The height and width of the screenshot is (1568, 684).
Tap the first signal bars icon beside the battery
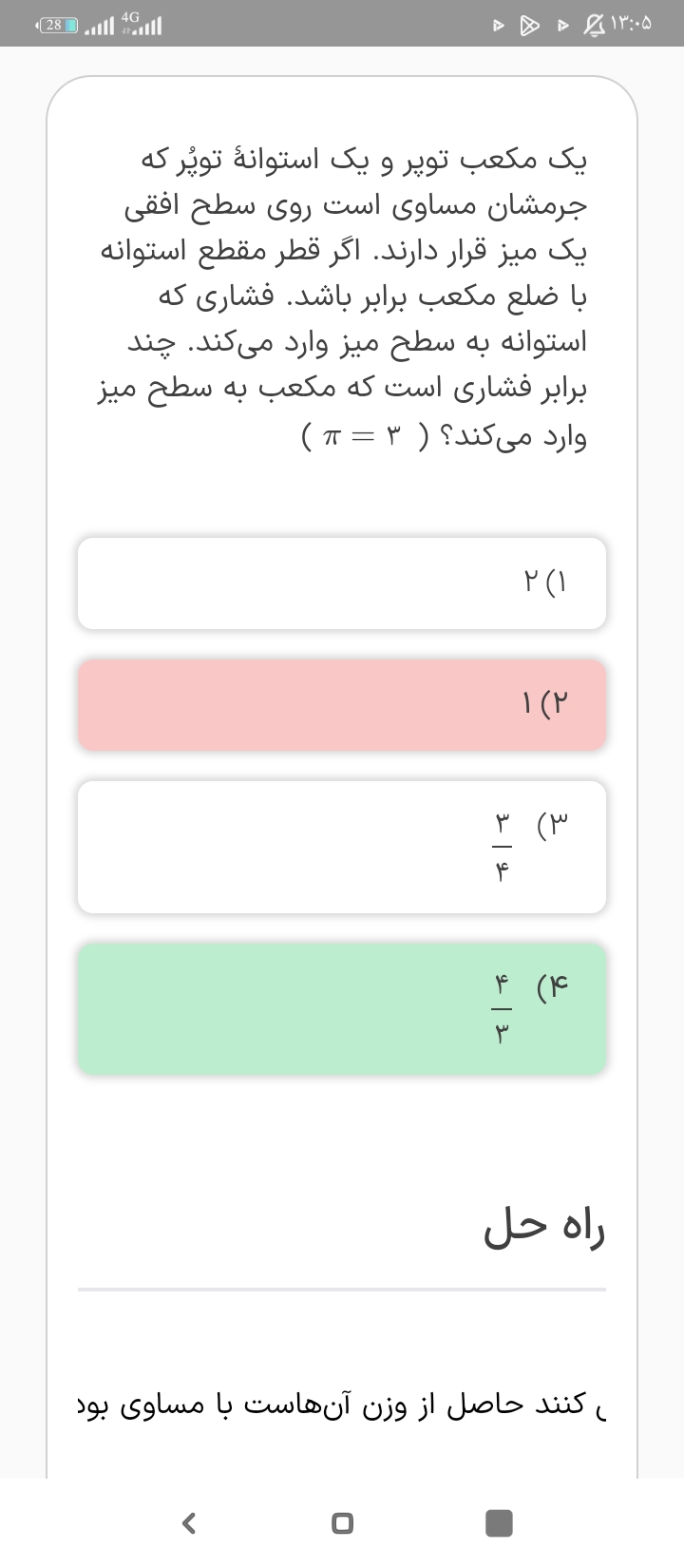tap(99, 27)
